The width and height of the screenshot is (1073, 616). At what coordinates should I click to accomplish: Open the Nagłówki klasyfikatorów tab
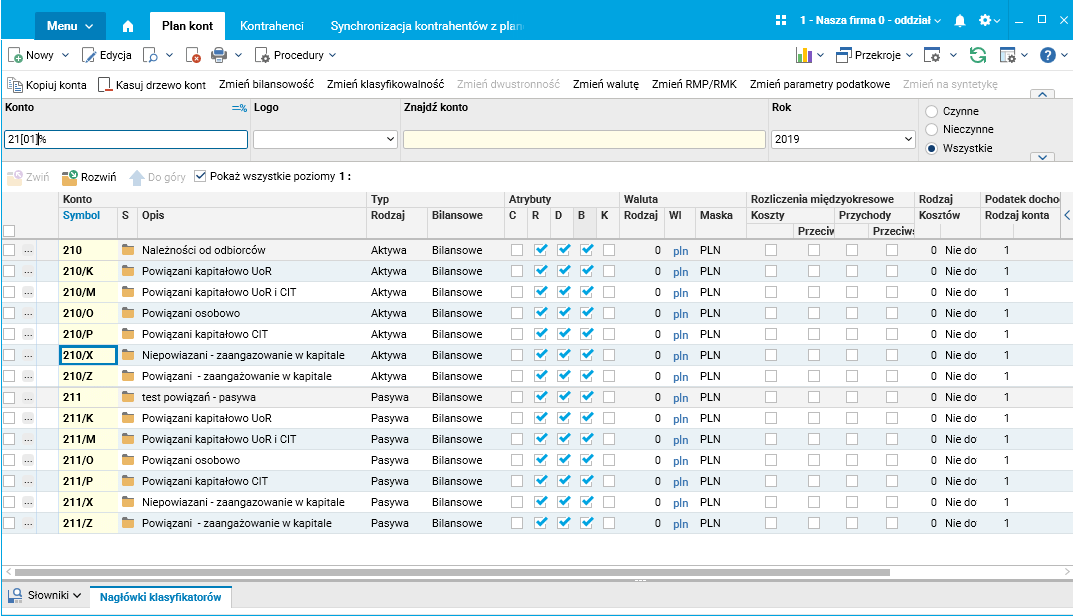click(x=160, y=596)
